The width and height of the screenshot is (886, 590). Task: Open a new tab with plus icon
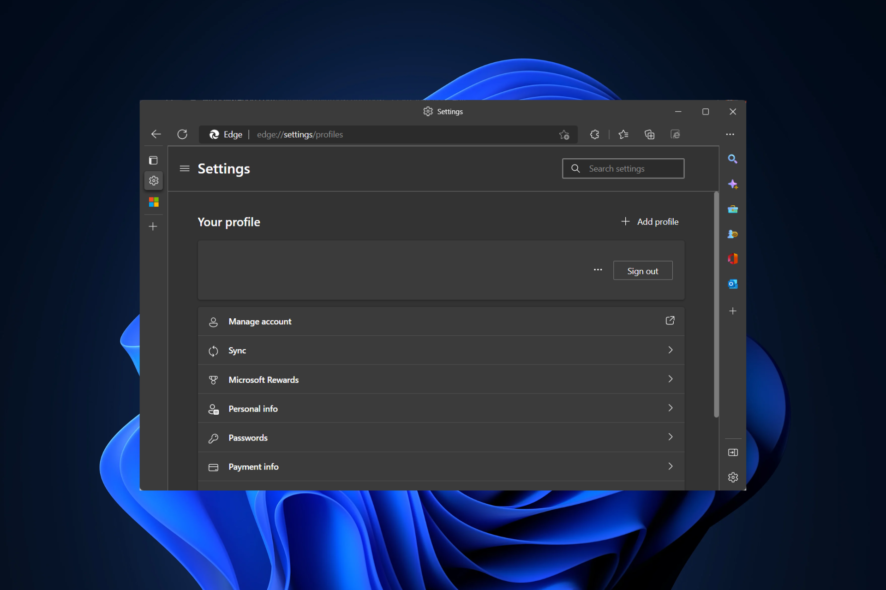coord(153,227)
